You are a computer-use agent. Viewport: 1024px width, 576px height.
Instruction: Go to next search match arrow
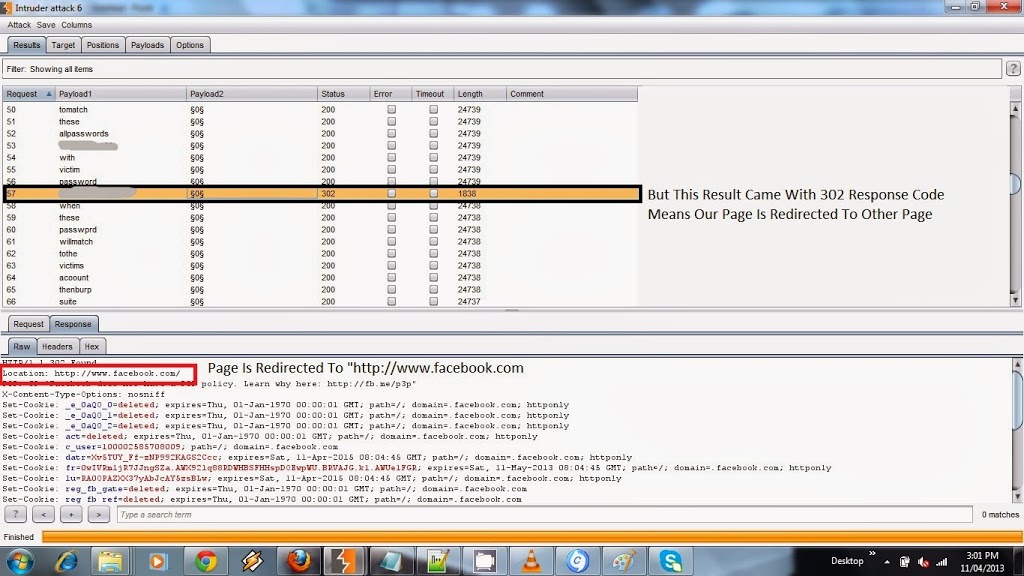pos(99,514)
